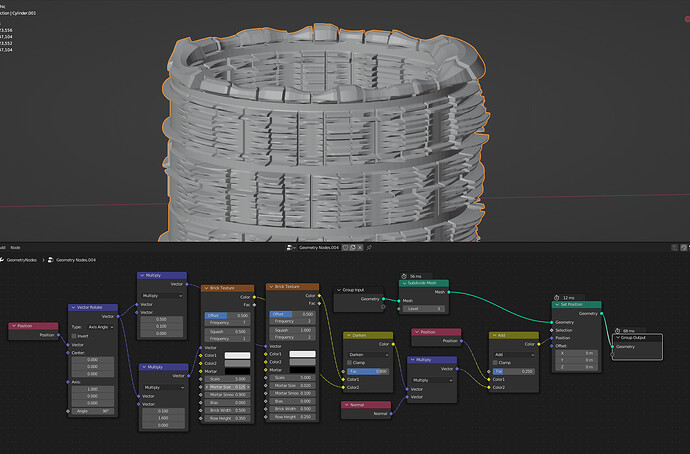Click Mortar Size 0.125 field on first Brick Texture

pos(228,387)
